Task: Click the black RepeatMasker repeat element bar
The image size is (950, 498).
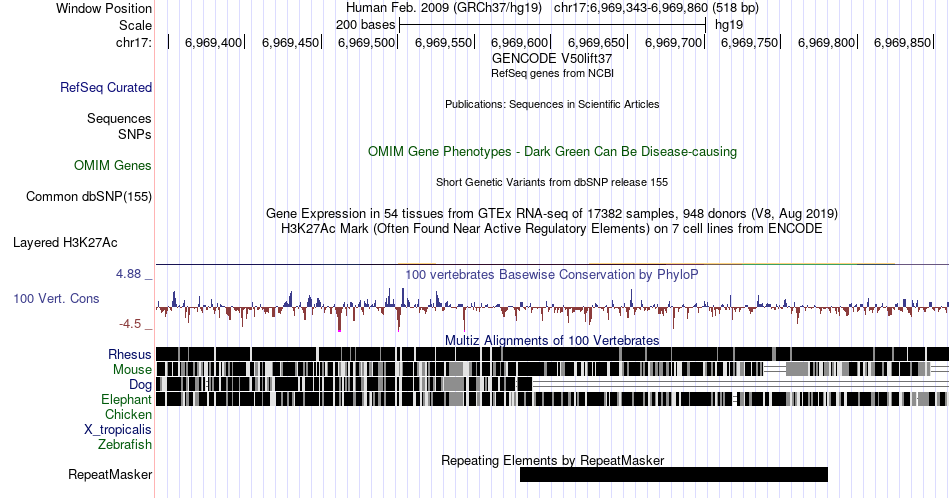Action: click(x=674, y=474)
